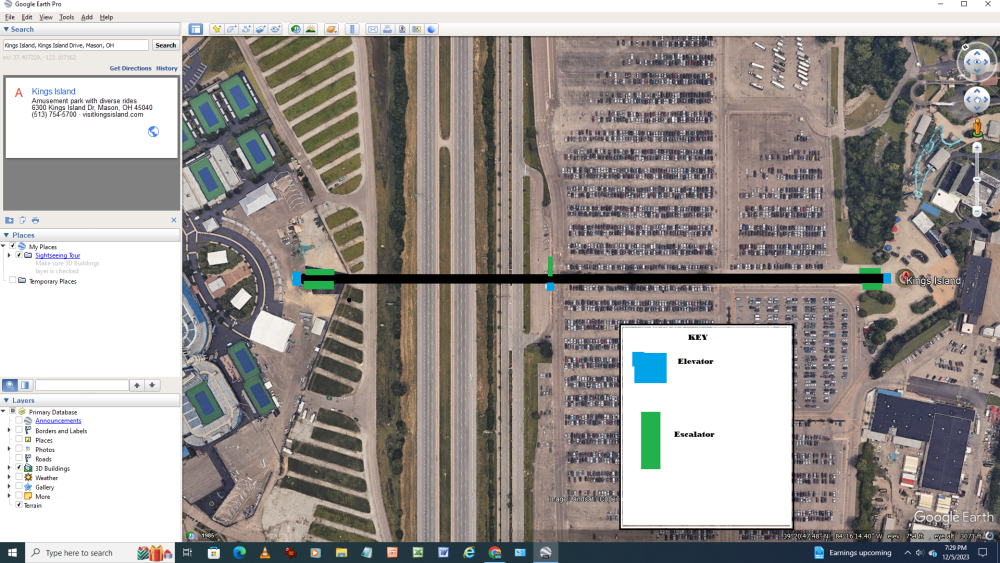1000x563 pixels.
Task: Toggle the Sightseeing Tour checkbox
Action: (x=18, y=255)
